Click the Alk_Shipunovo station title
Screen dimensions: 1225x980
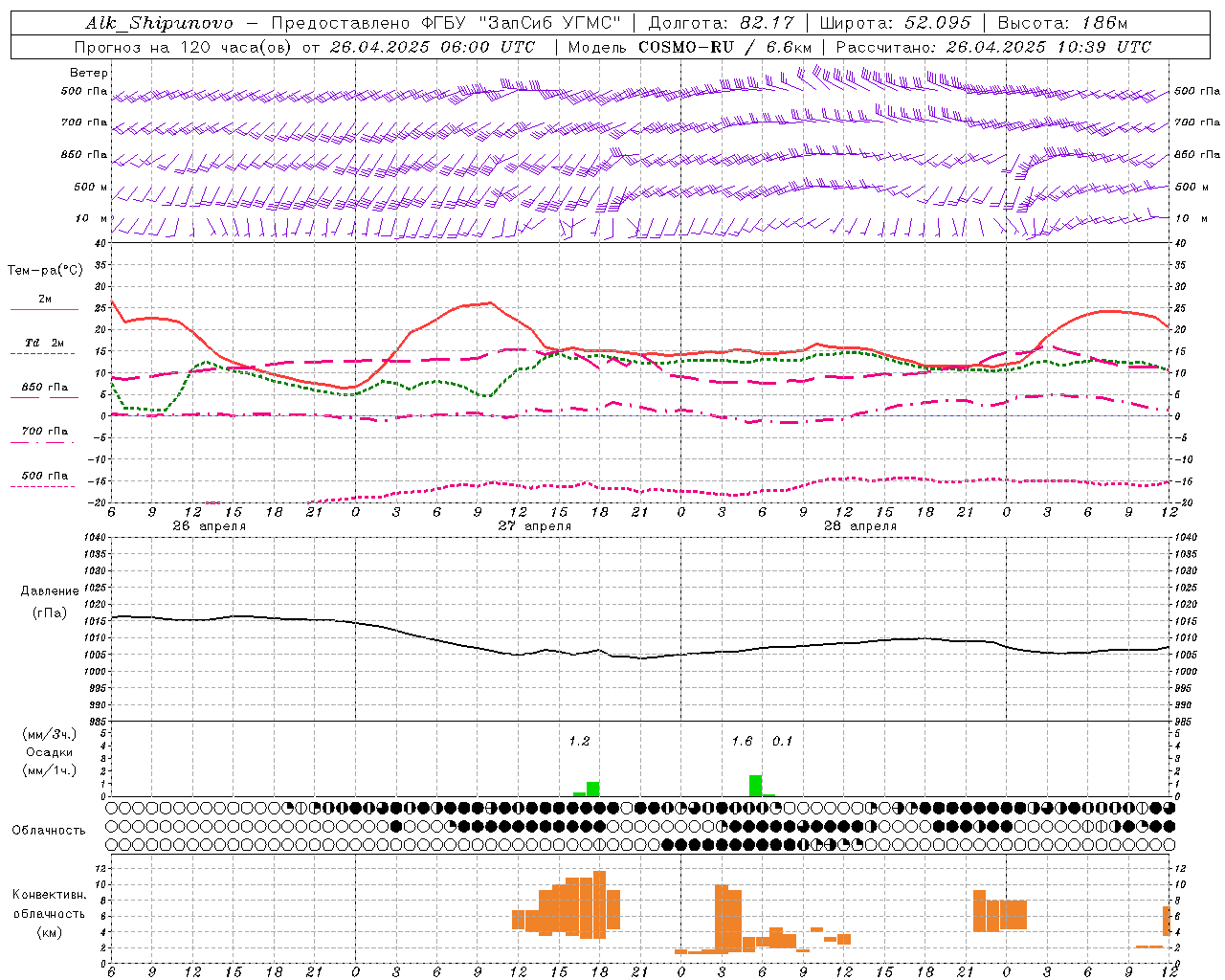coord(159,23)
